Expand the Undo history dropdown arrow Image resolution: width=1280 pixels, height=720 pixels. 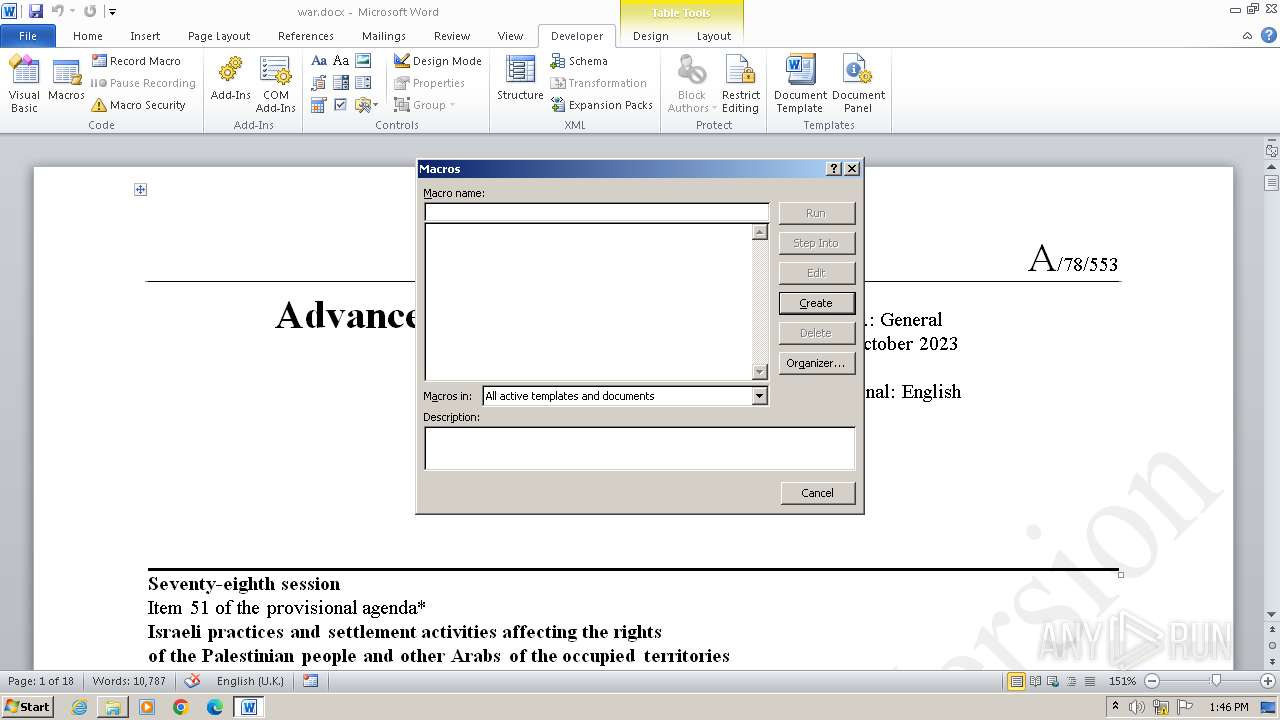72,12
